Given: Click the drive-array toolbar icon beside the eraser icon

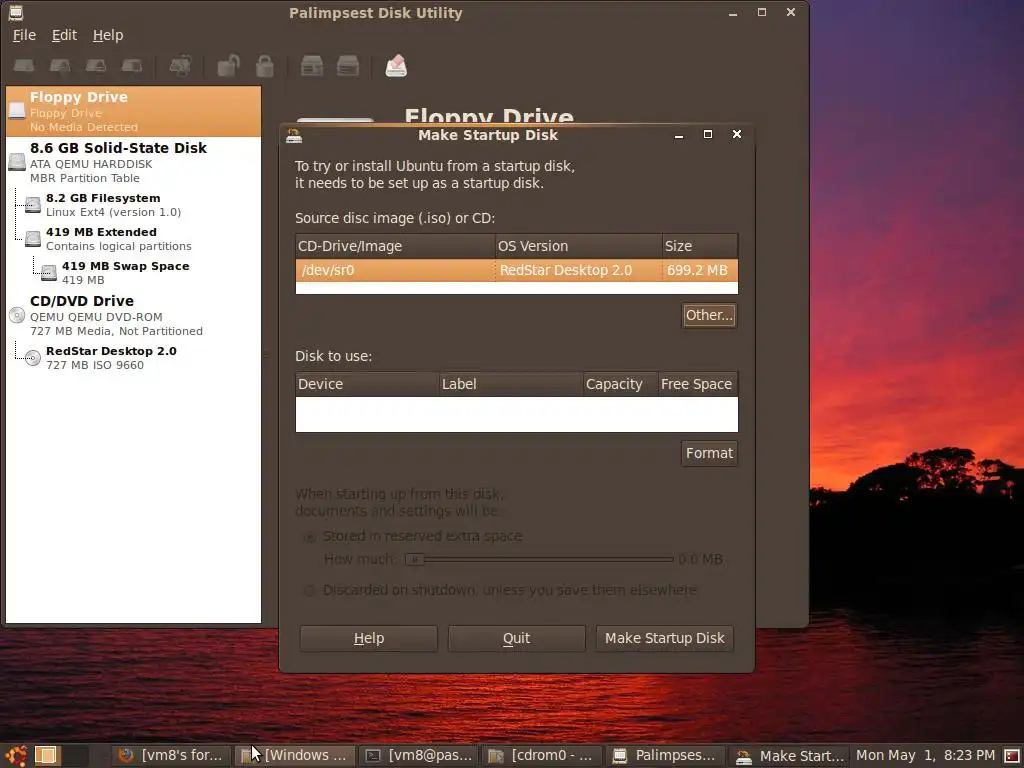Looking at the screenshot, I should pyautogui.click(x=347, y=66).
